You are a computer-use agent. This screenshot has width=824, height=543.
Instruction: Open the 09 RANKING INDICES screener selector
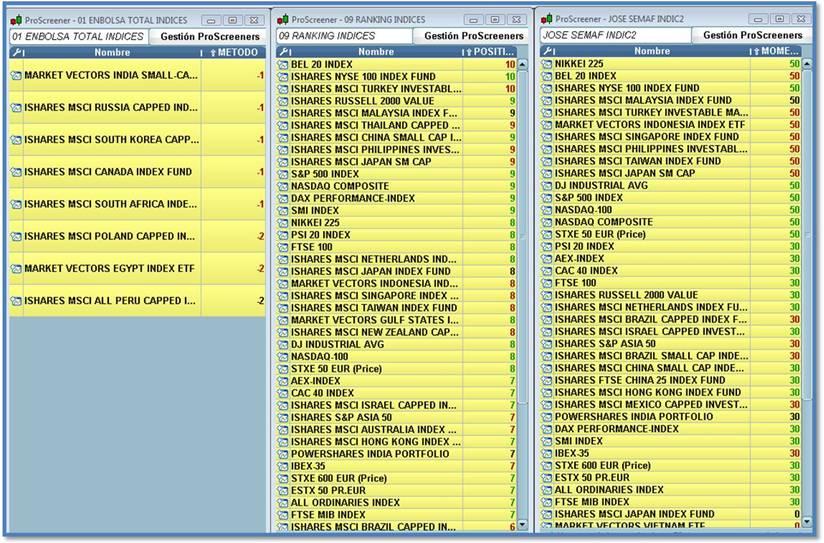[x=344, y=36]
